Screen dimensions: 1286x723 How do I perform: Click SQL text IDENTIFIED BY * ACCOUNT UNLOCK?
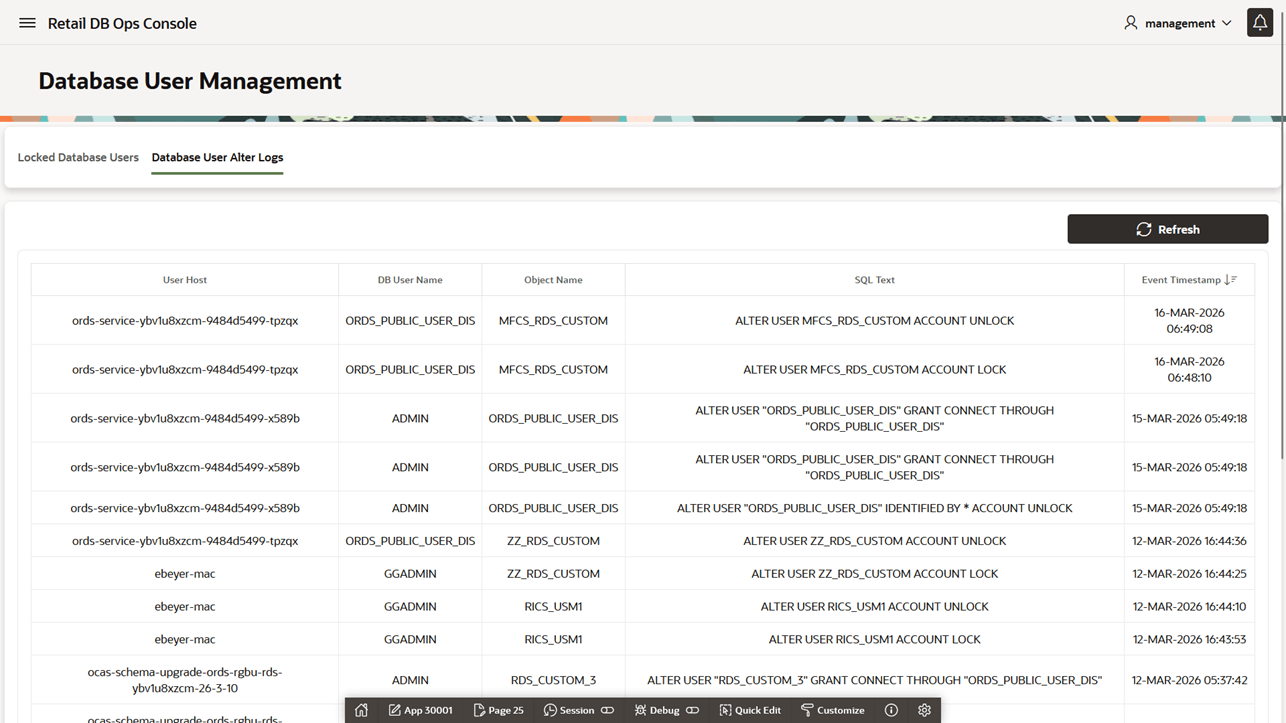[874, 508]
